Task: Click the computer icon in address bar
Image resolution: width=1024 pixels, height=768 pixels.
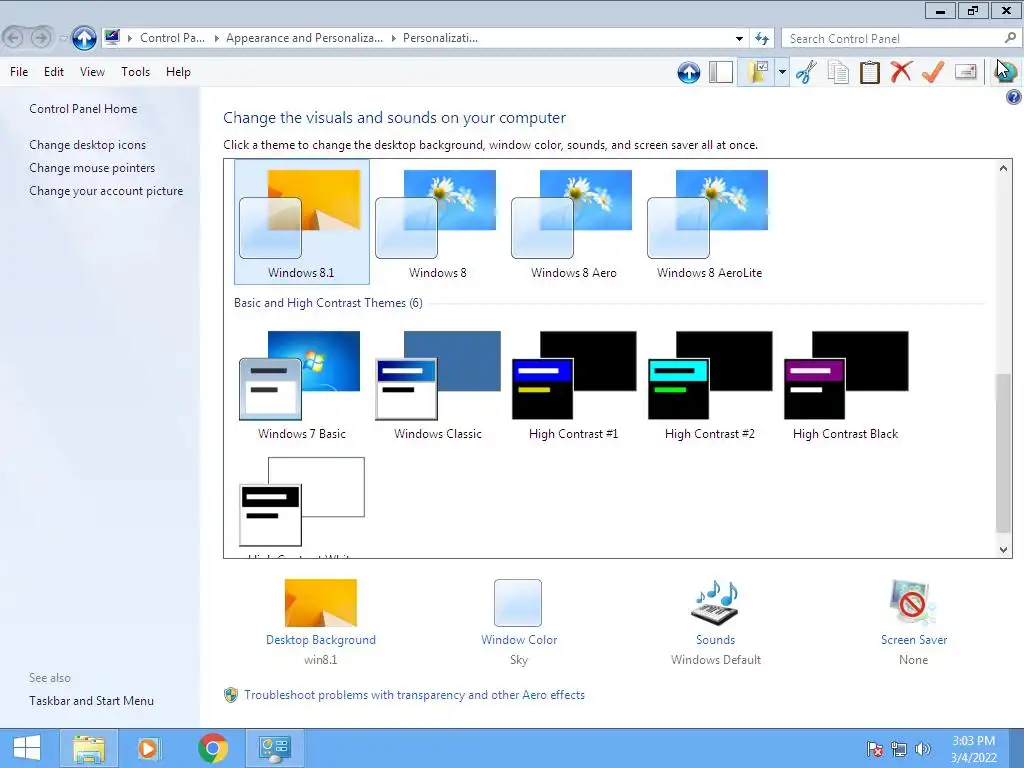Action: point(112,37)
